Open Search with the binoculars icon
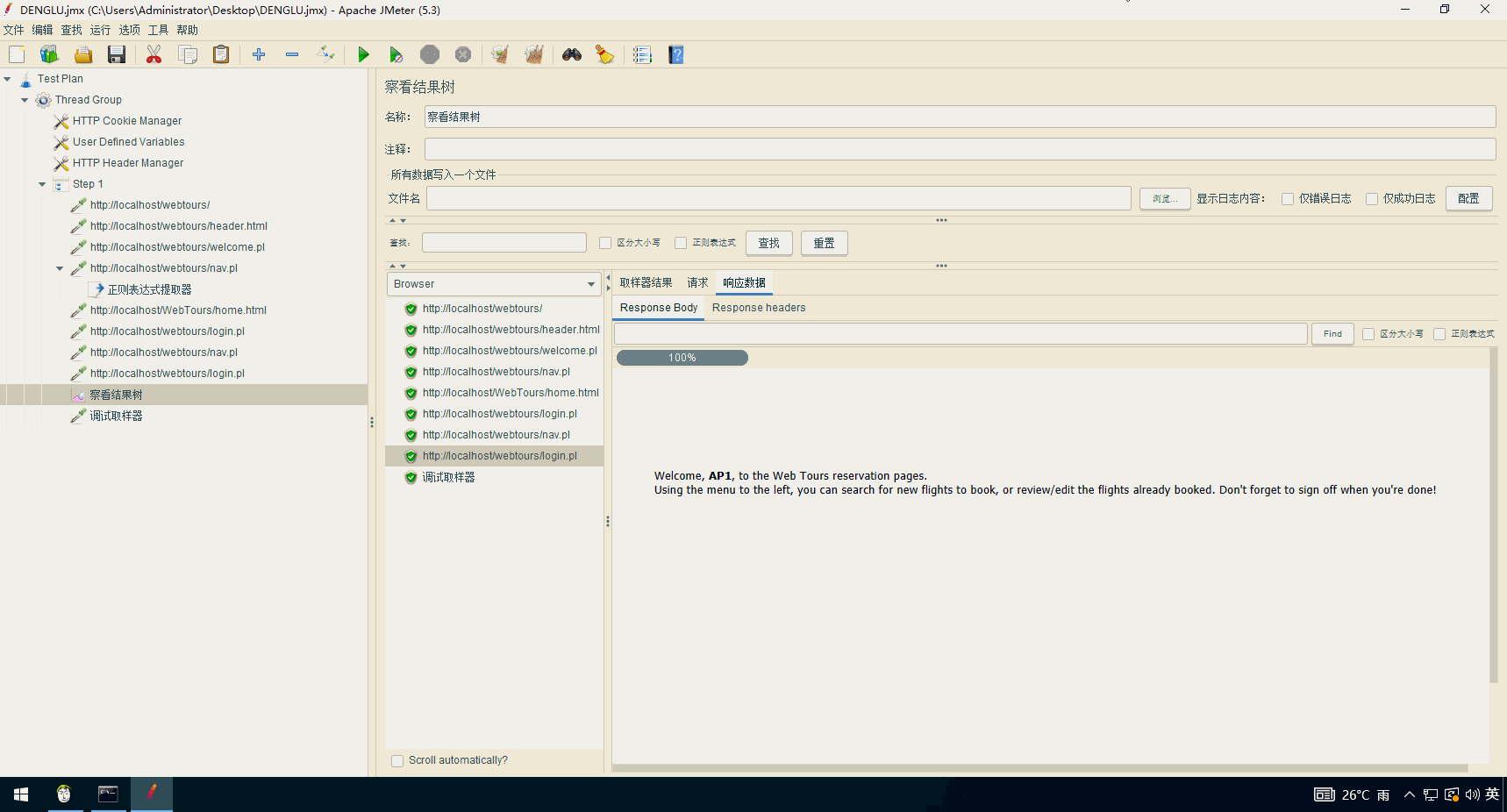Image resolution: width=1507 pixels, height=812 pixels. tap(572, 54)
